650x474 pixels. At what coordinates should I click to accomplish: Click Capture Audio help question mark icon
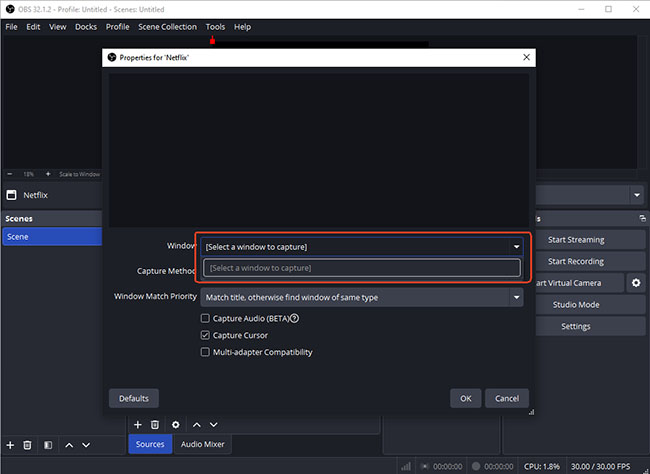294,318
